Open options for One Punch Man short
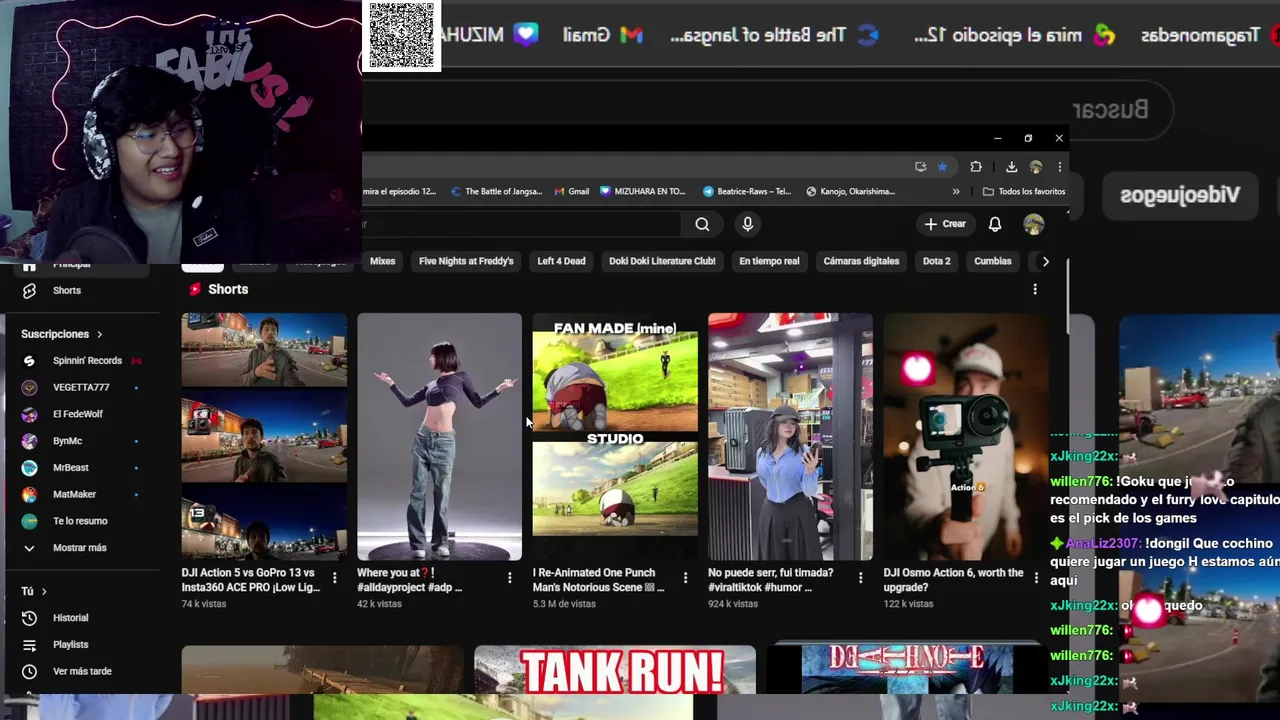The width and height of the screenshot is (1280, 720). coord(685,578)
